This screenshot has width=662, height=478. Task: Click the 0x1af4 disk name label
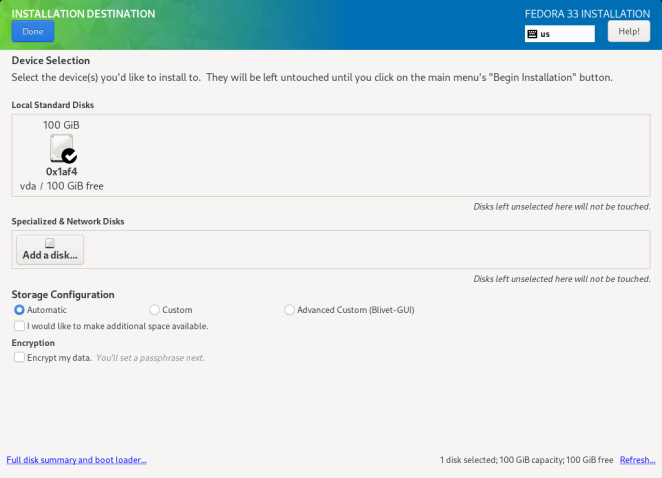[62, 172]
